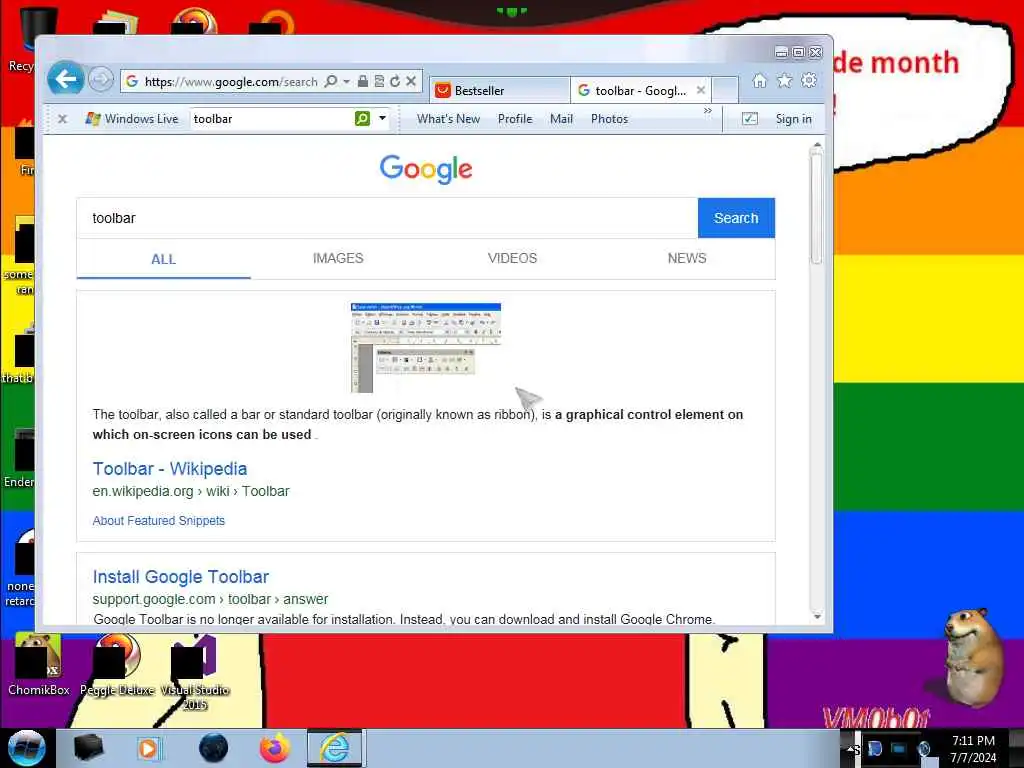Open the Toolbar - Wikipedia link
Screen dimensions: 1024x768
[170, 469]
